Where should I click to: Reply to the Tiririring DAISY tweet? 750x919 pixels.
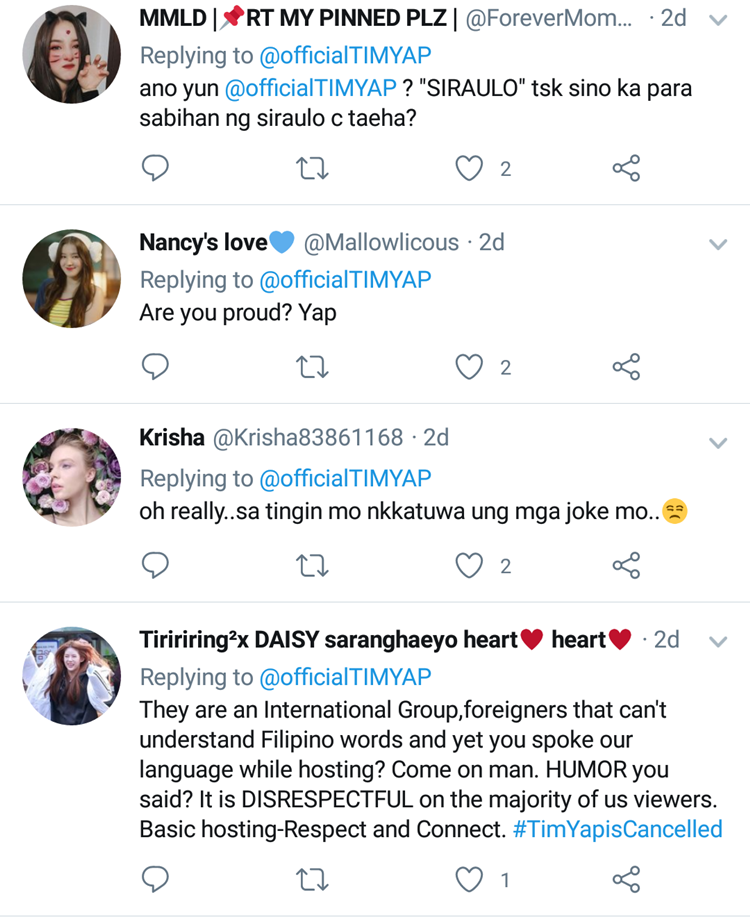(x=155, y=880)
